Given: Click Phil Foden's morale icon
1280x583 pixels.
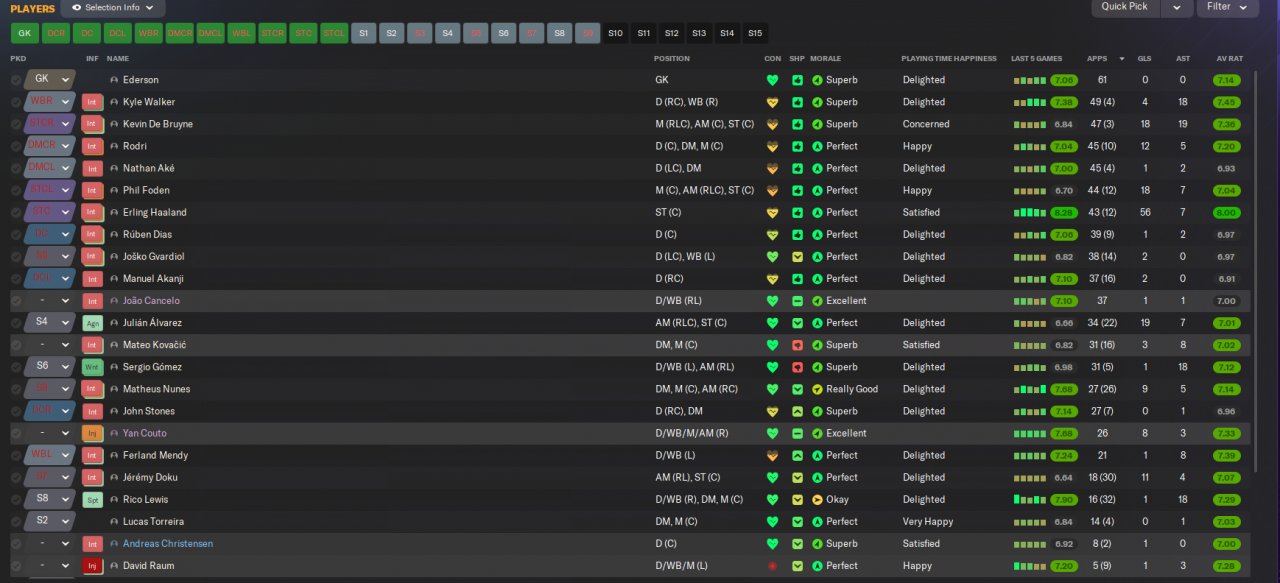Looking at the screenshot, I should pos(817,190).
